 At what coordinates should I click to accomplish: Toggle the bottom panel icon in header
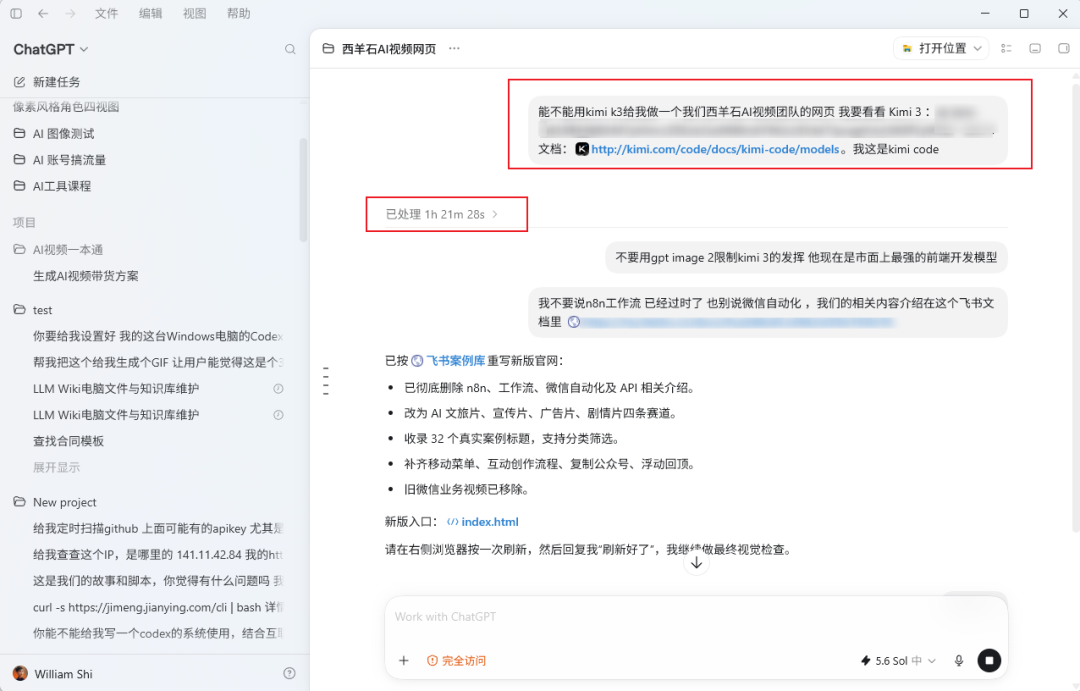point(1035,48)
